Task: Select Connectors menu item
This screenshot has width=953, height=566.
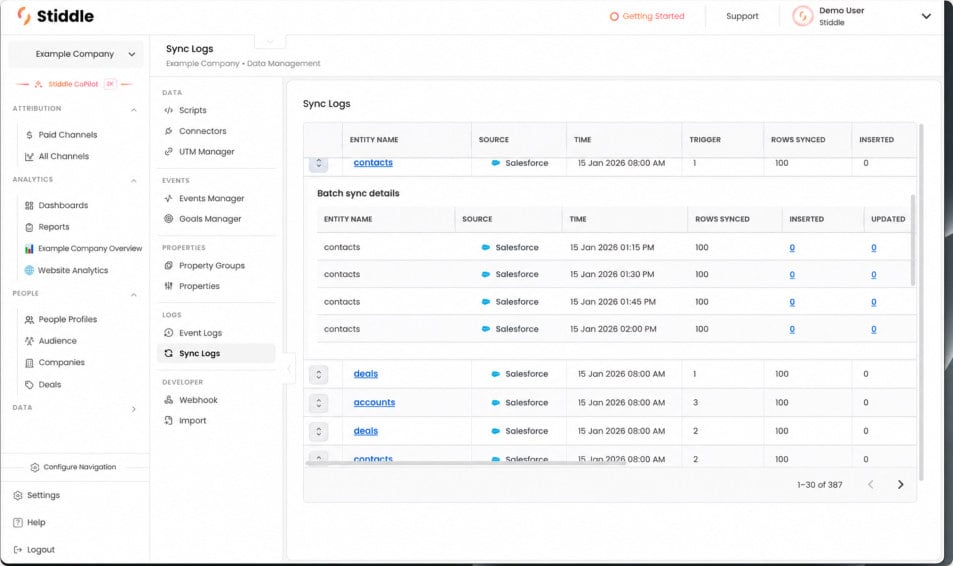Action: pos(216,131)
